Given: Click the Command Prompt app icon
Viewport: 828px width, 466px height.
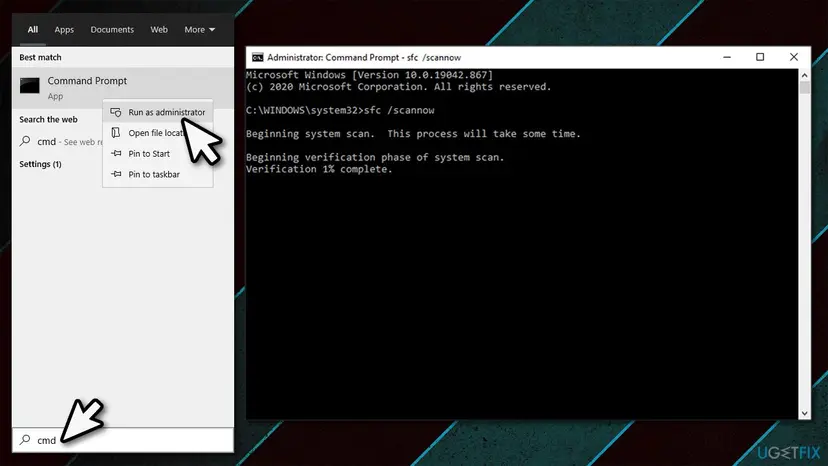Looking at the screenshot, I should (x=30, y=86).
